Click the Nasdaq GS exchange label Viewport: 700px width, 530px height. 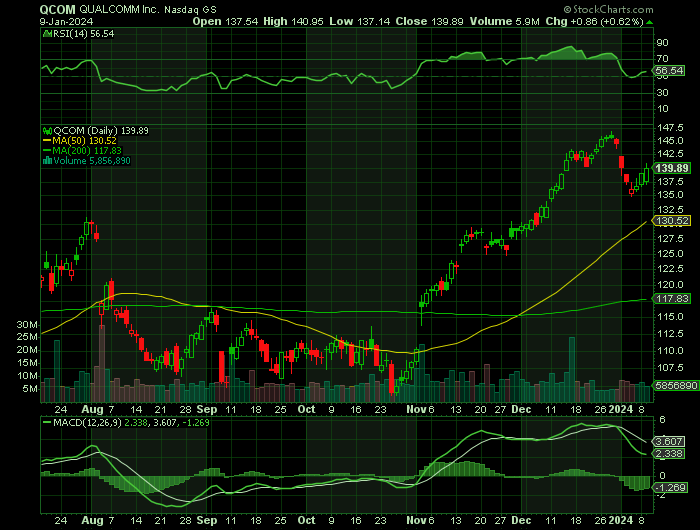[190, 9]
